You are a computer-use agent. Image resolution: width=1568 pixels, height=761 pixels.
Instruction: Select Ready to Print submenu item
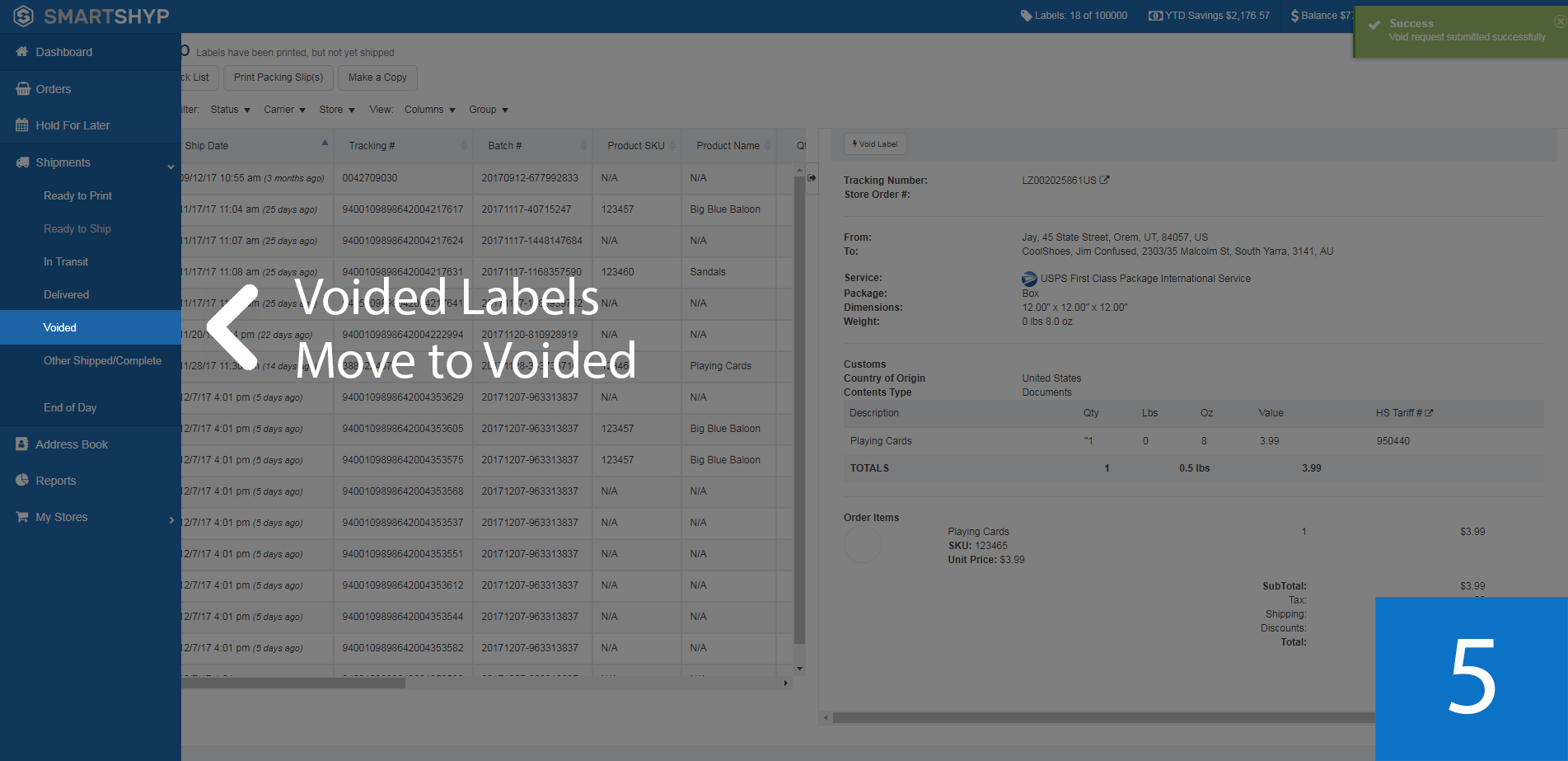77,195
